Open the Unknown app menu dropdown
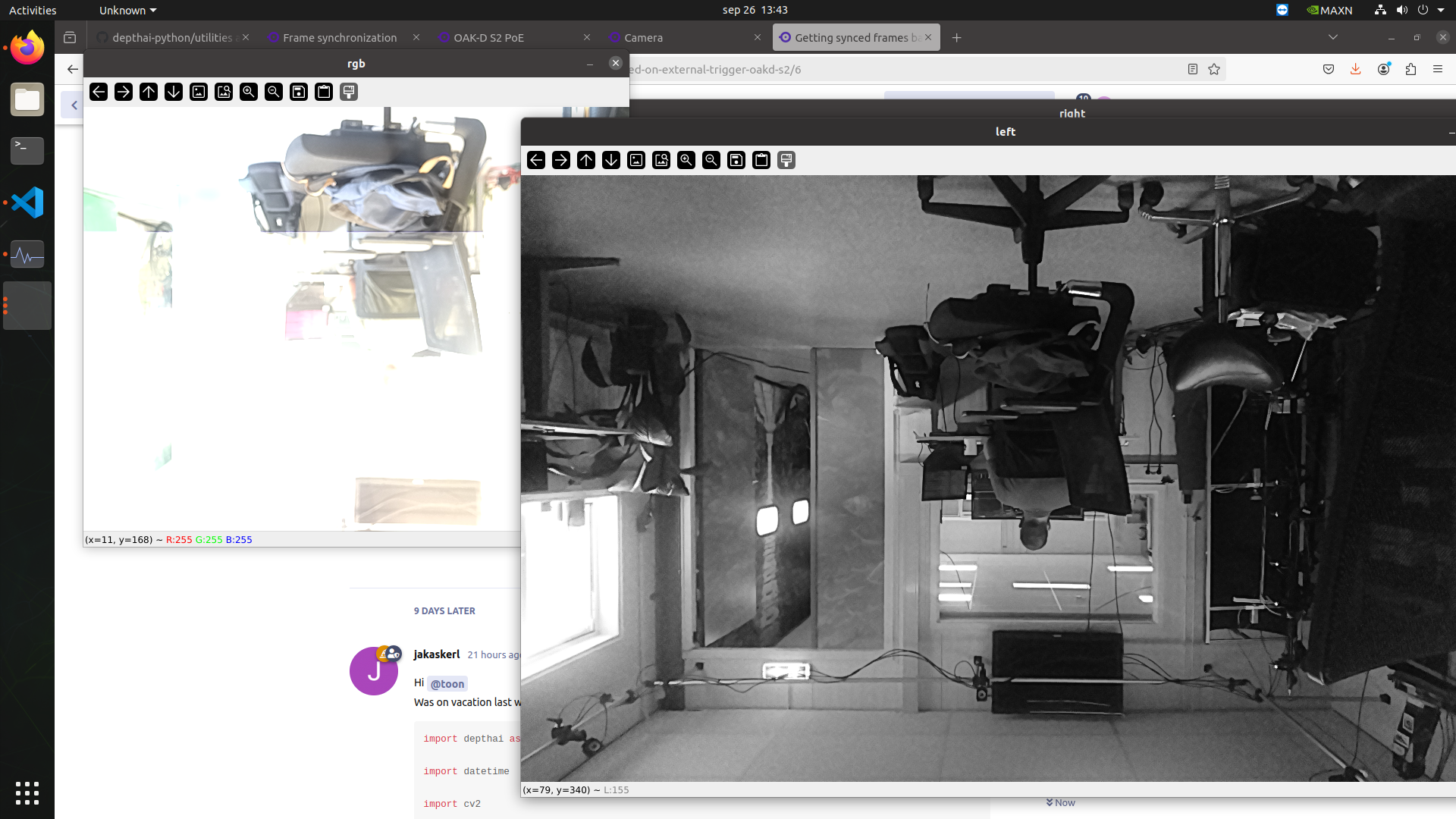Screen dimensions: 1456x819 pos(127,11)
